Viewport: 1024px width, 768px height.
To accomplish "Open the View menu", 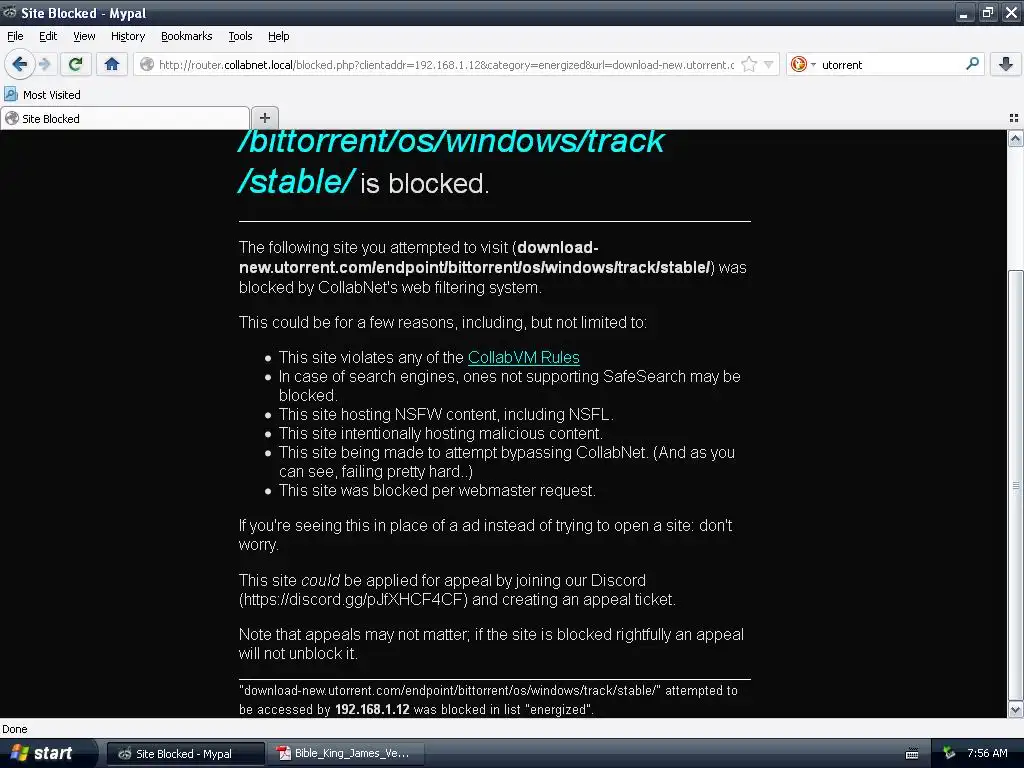I will (x=84, y=36).
